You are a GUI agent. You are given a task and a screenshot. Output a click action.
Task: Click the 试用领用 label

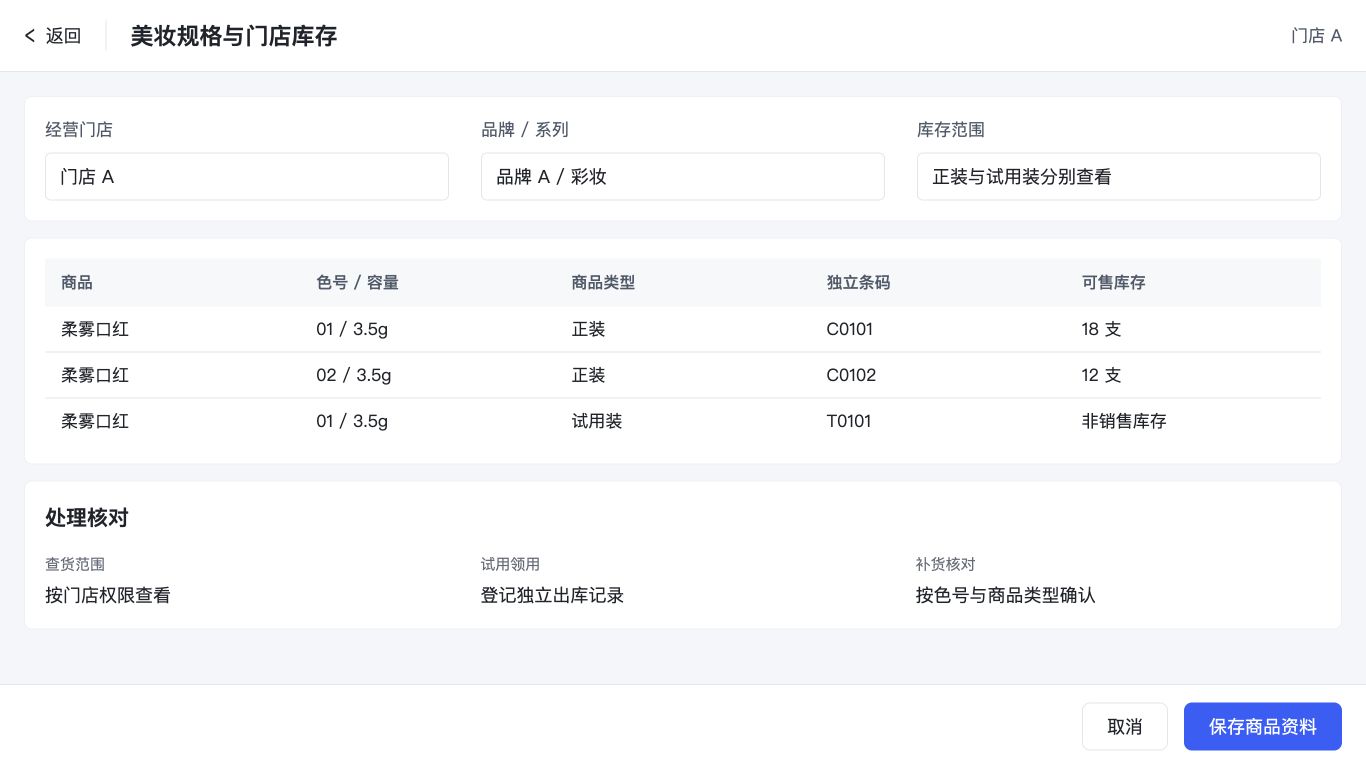(x=510, y=564)
